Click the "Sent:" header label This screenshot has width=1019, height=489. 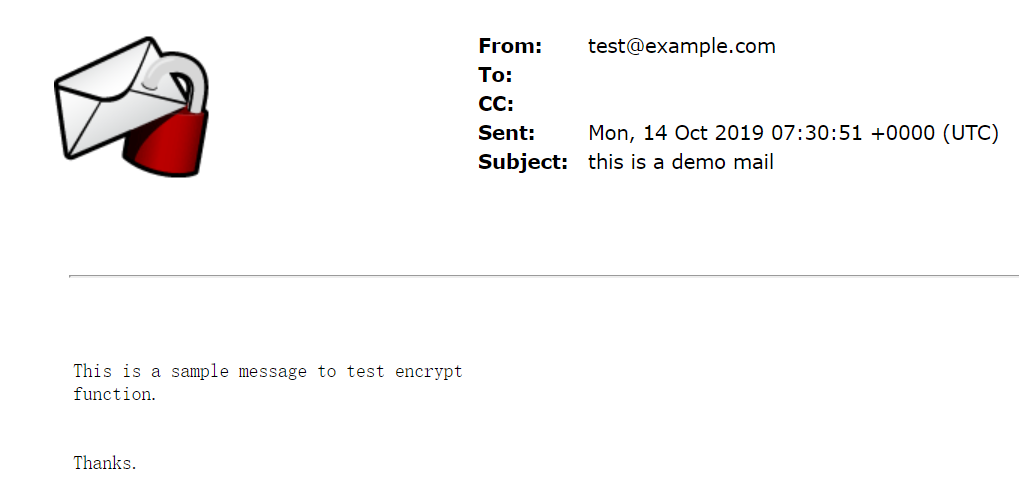tap(506, 133)
